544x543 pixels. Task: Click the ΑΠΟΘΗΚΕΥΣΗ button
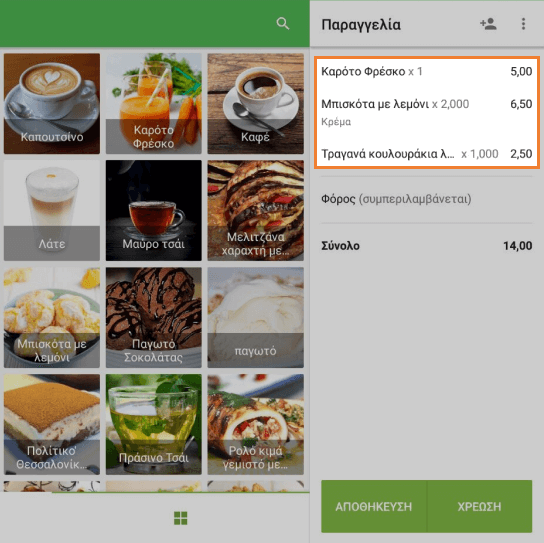click(x=374, y=506)
